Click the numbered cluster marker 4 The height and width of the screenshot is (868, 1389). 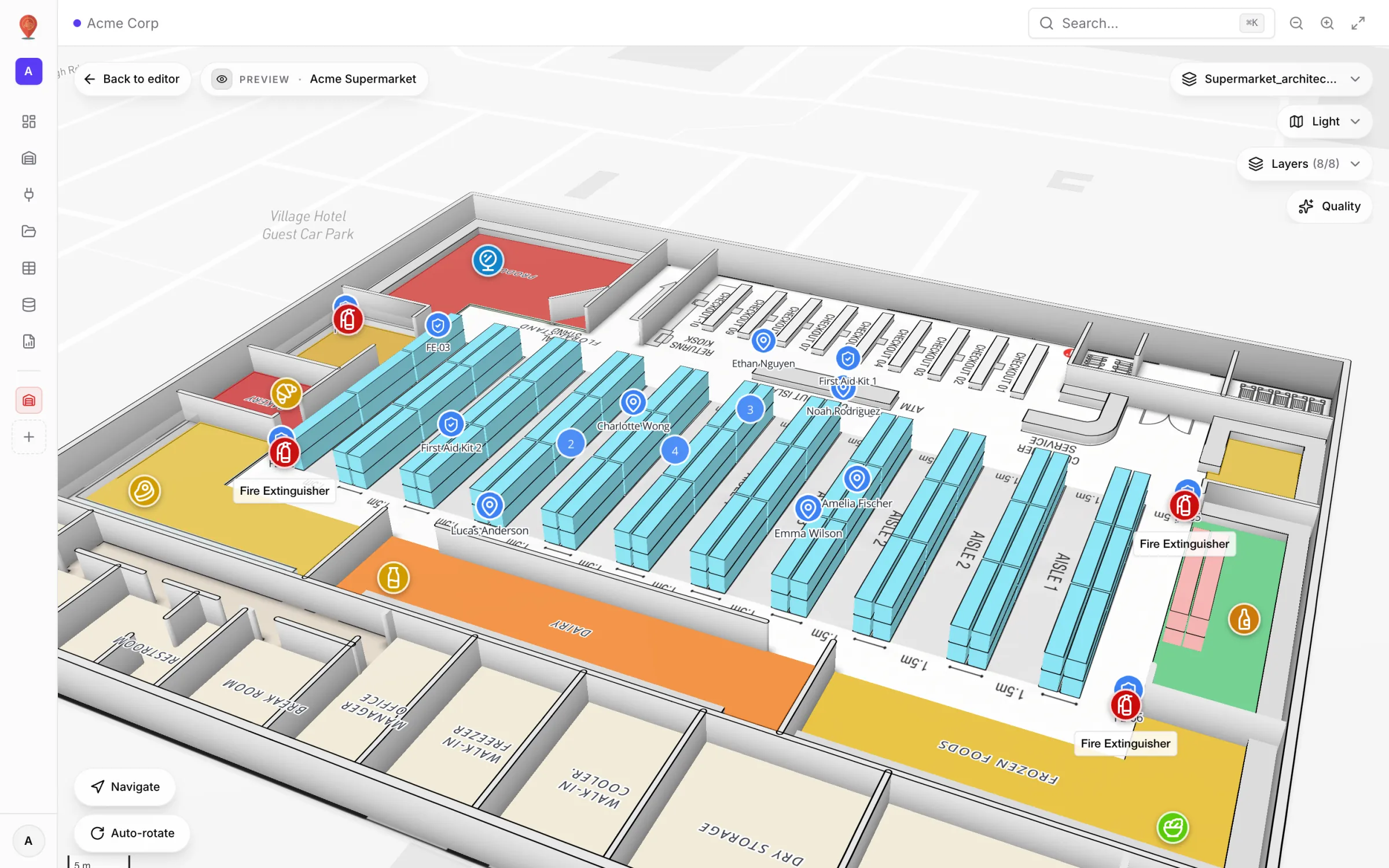click(x=675, y=451)
